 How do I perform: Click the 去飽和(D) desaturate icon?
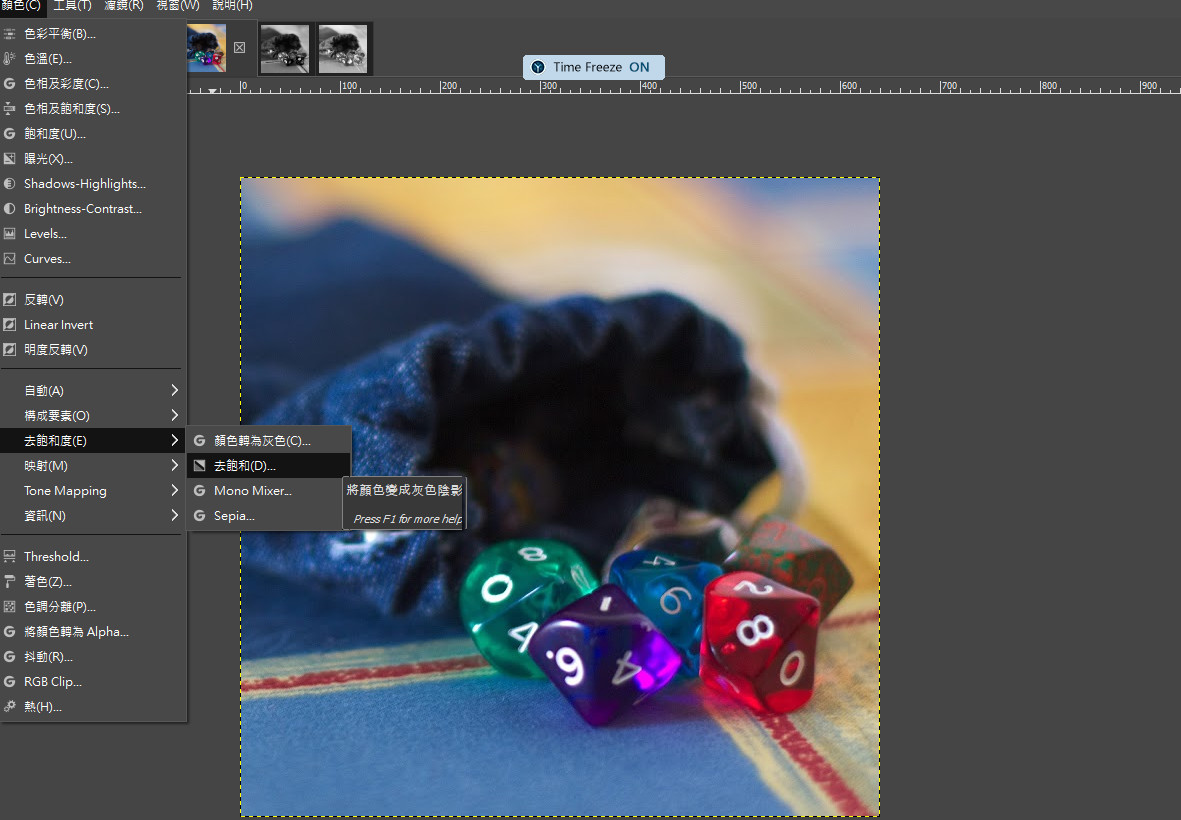click(x=200, y=466)
